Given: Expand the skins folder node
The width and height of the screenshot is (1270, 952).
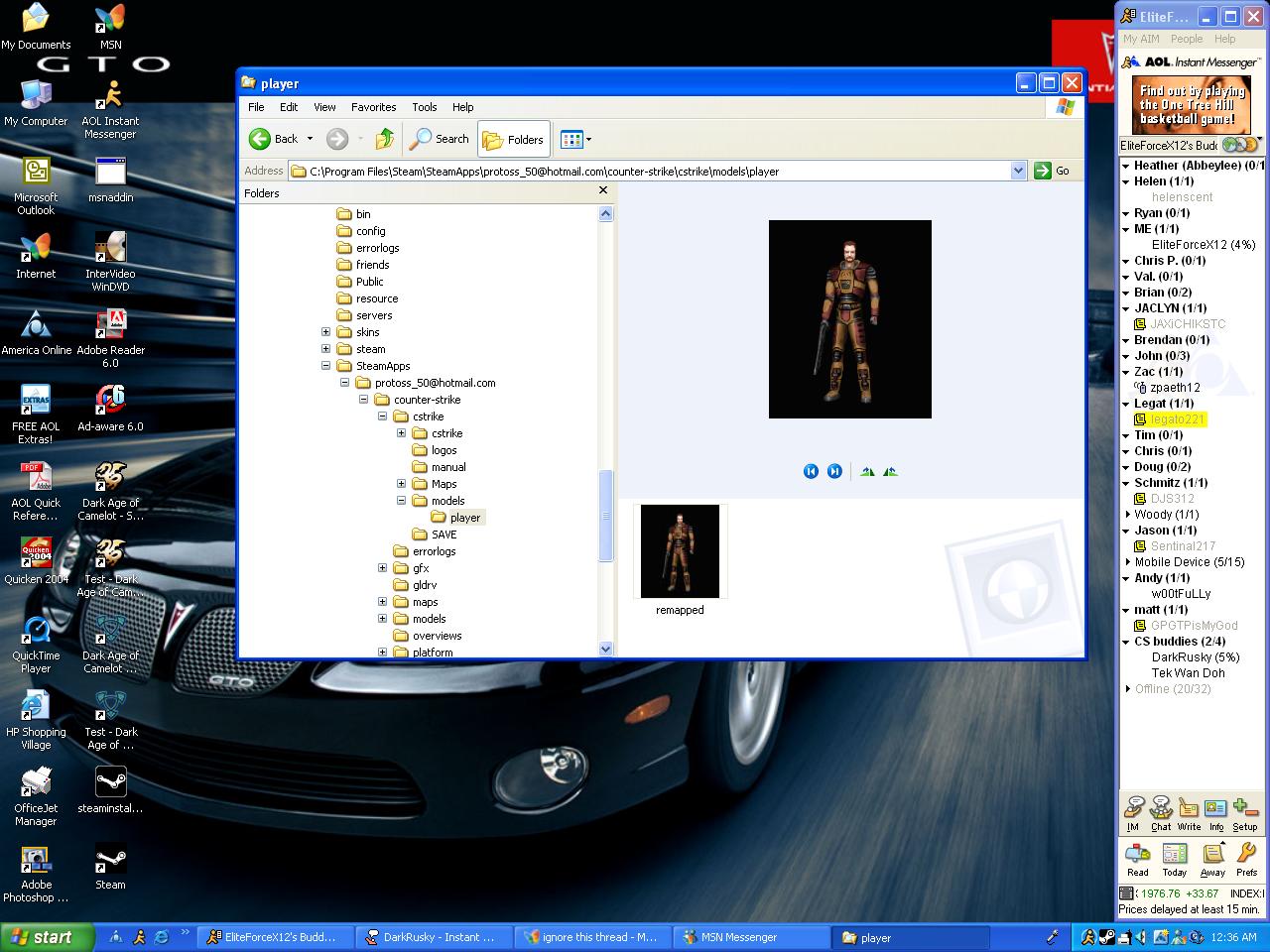Looking at the screenshot, I should pyautogui.click(x=325, y=332).
